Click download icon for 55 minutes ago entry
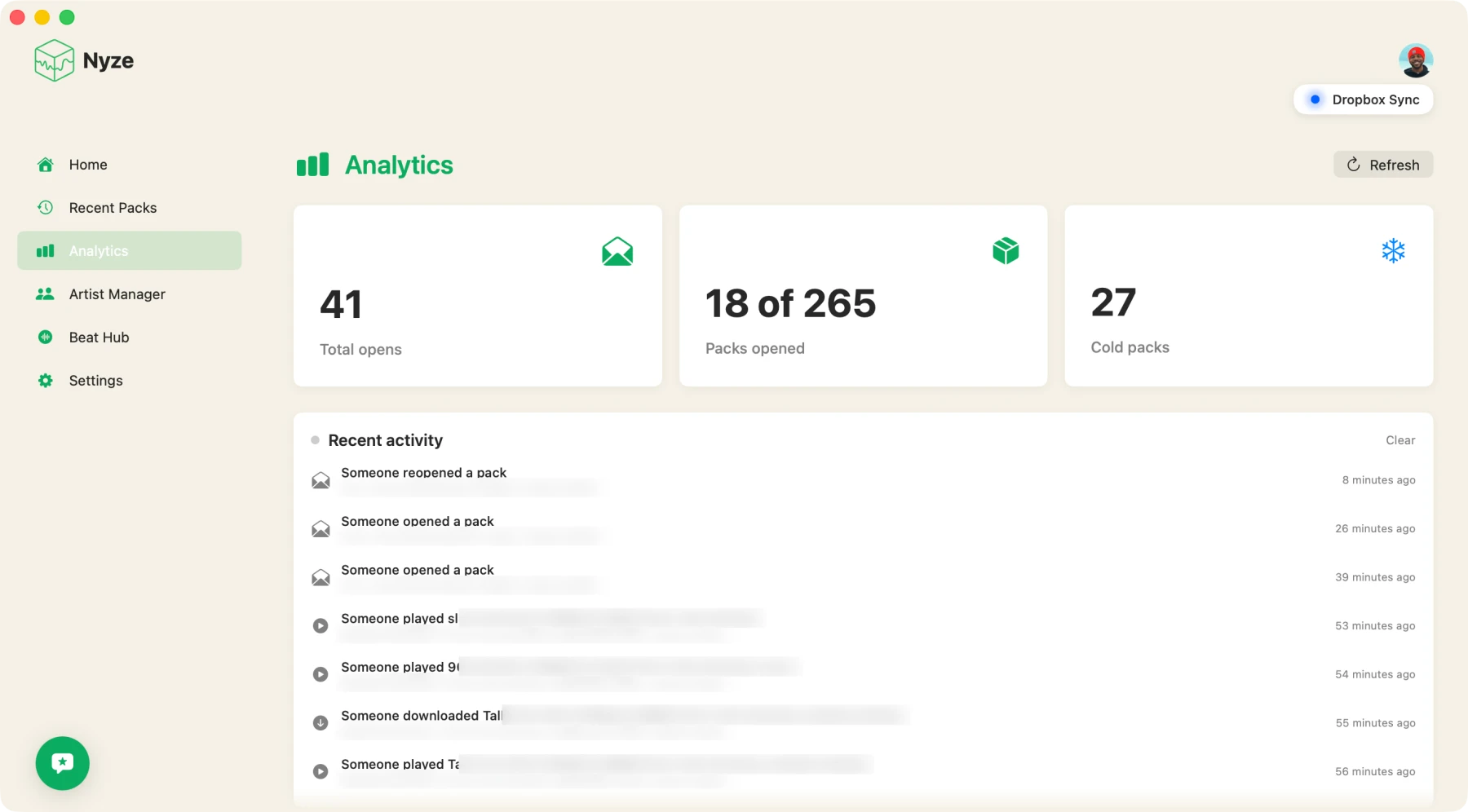 (321, 723)
